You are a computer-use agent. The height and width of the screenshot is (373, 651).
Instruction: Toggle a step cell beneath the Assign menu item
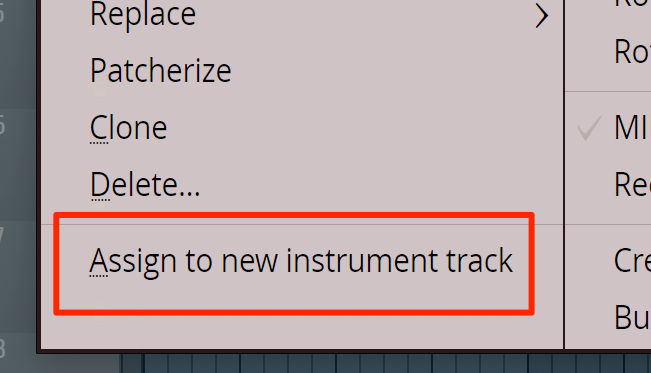276,363
